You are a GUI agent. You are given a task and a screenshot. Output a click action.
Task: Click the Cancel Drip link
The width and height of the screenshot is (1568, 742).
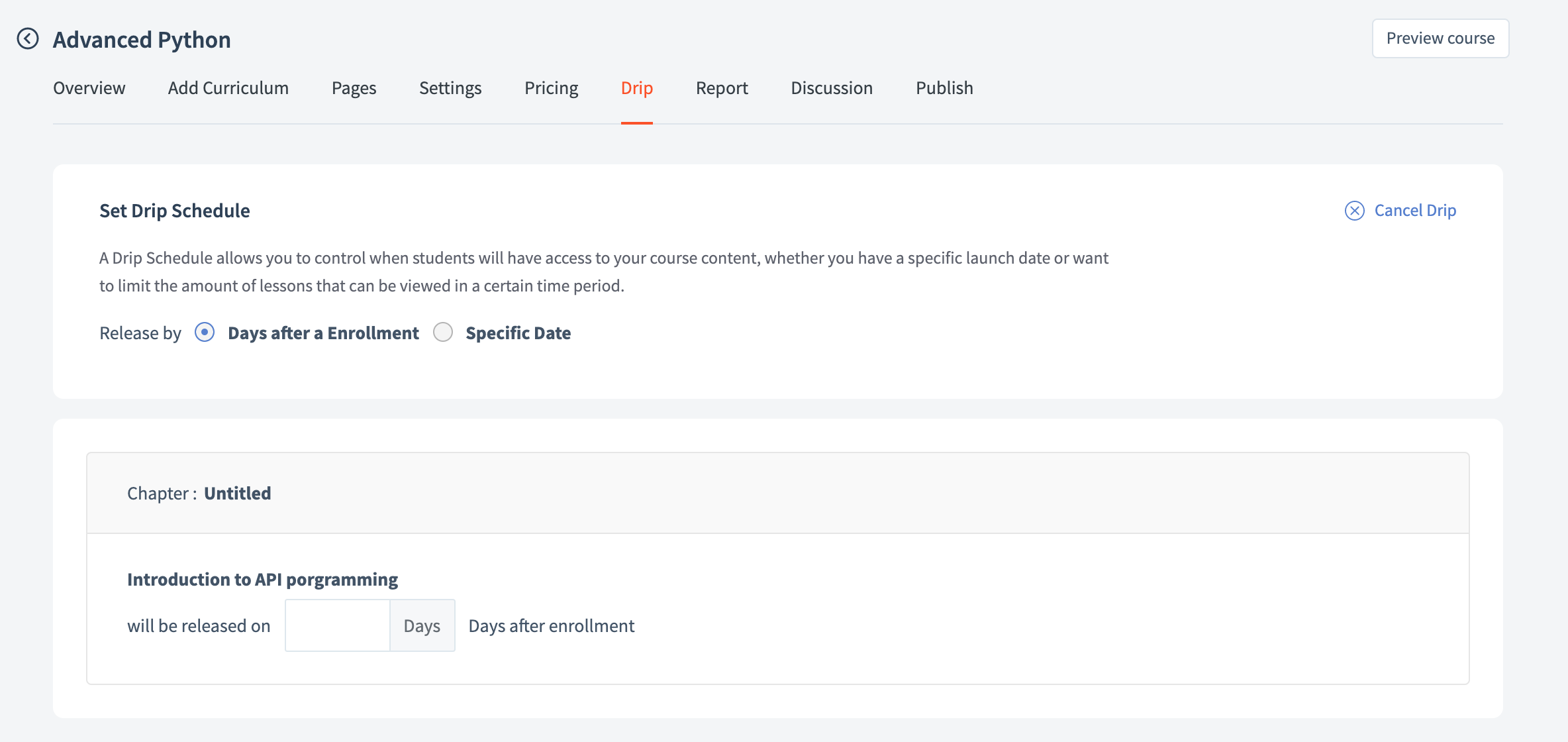[x=1415, y=211]
